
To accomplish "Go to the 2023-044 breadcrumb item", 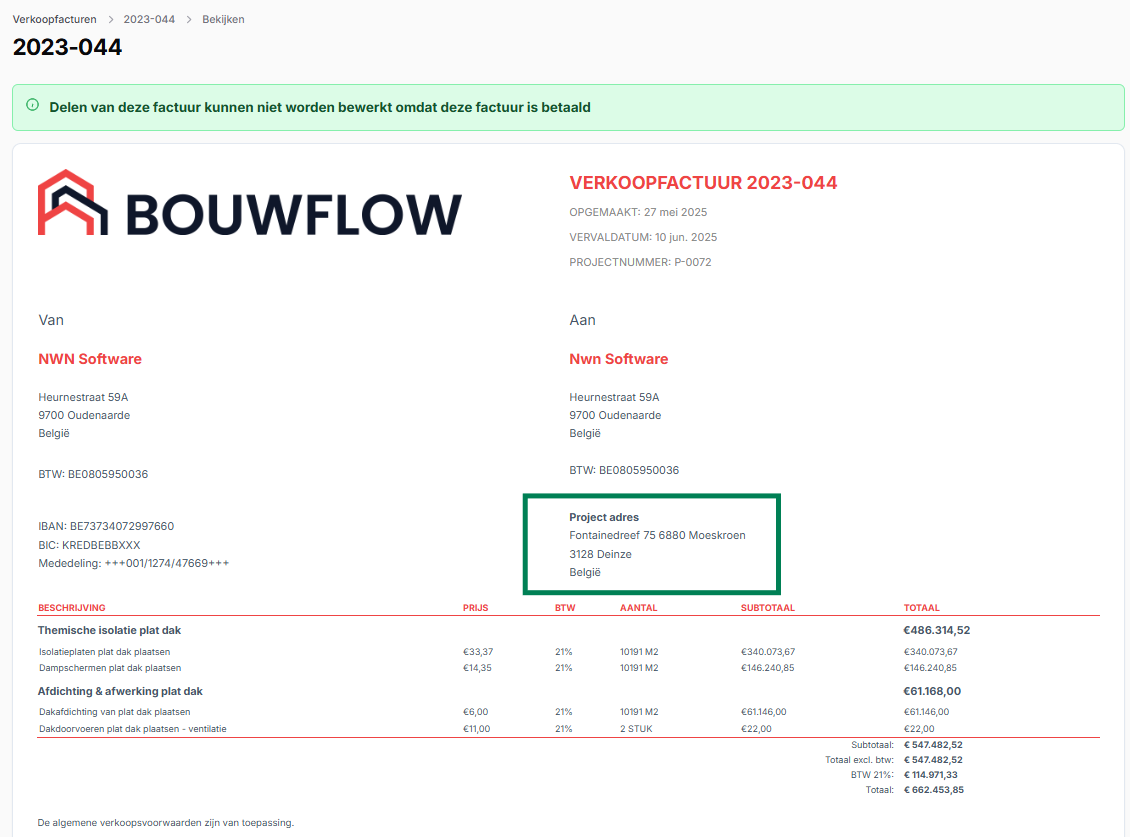I will pyautogui.click(x=149, y=19).
